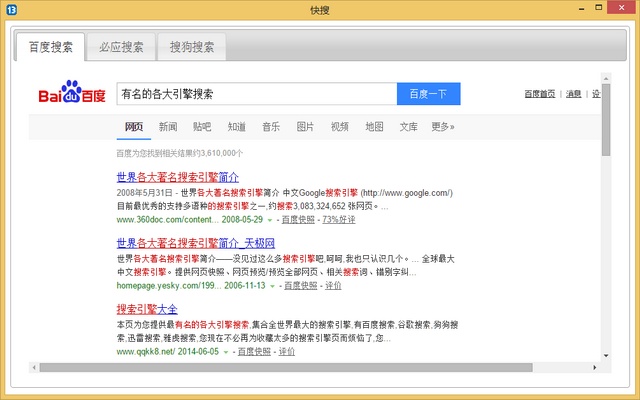Click the vertical scrollbar up arrow

[x=606, y=79]
